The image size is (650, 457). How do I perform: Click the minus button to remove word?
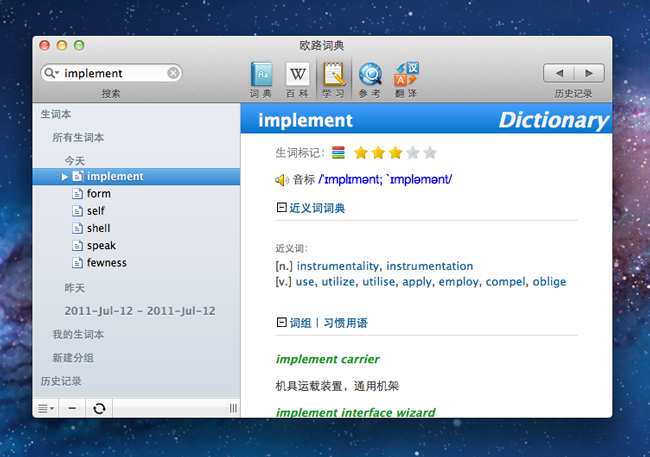pos(73,407)
